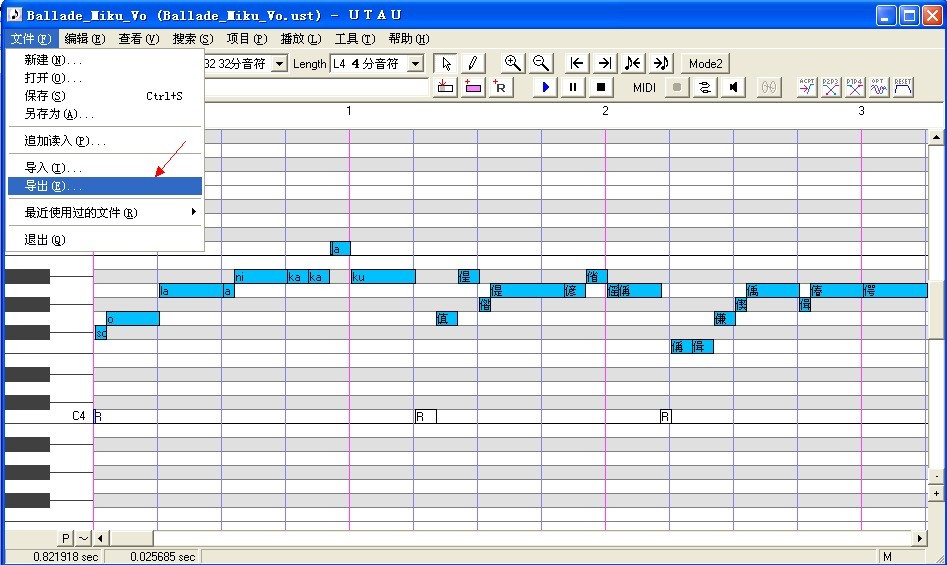Click the zoom out magnifier
The height and width of the screenshot is (565, 947).
click(x=541, y=63)
